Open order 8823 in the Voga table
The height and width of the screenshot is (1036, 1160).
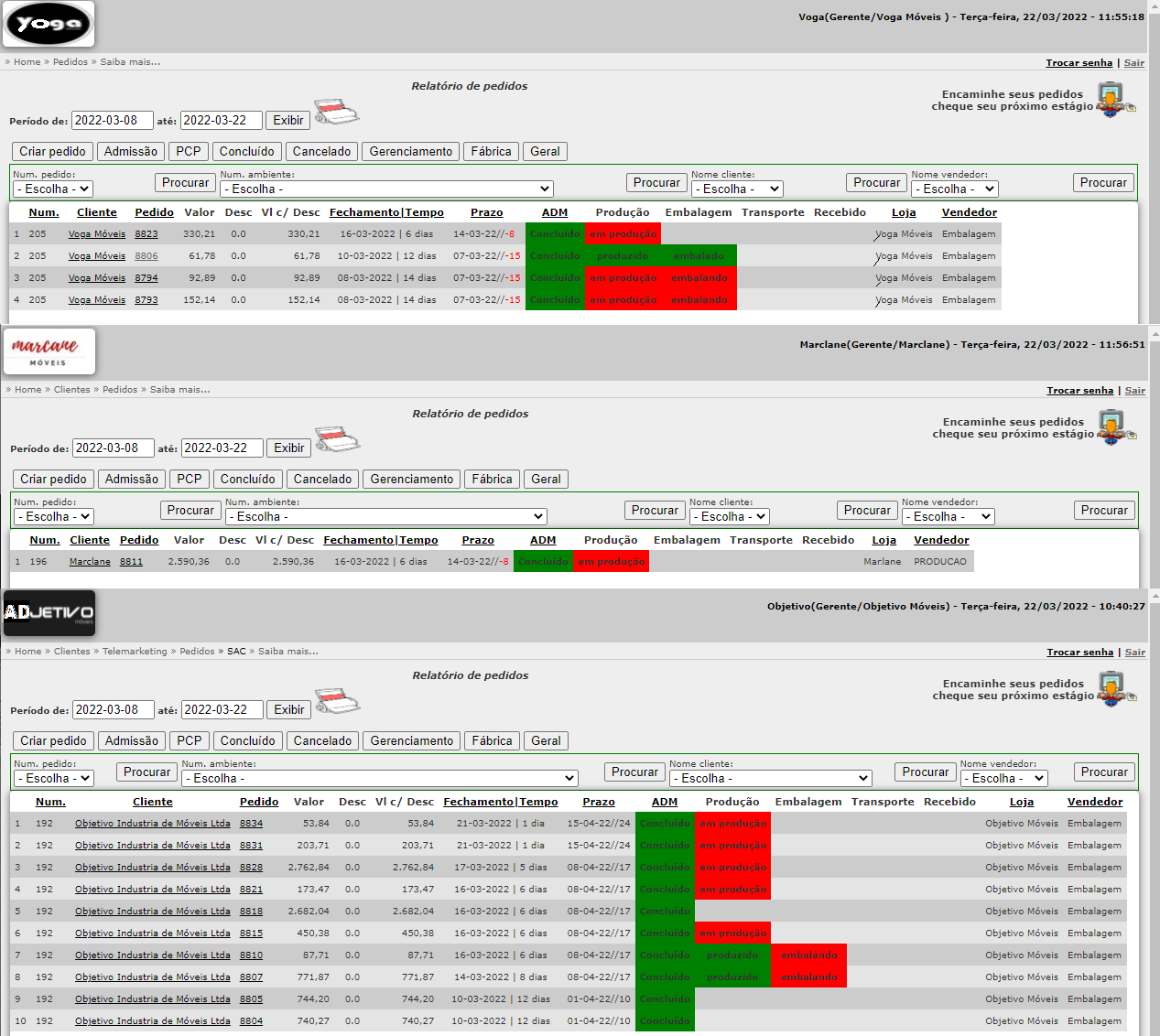pos(146,234)
